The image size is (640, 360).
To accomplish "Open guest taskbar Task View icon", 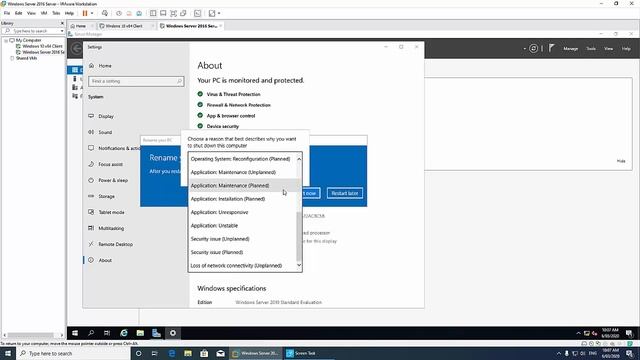I will (x=107, y=333).
